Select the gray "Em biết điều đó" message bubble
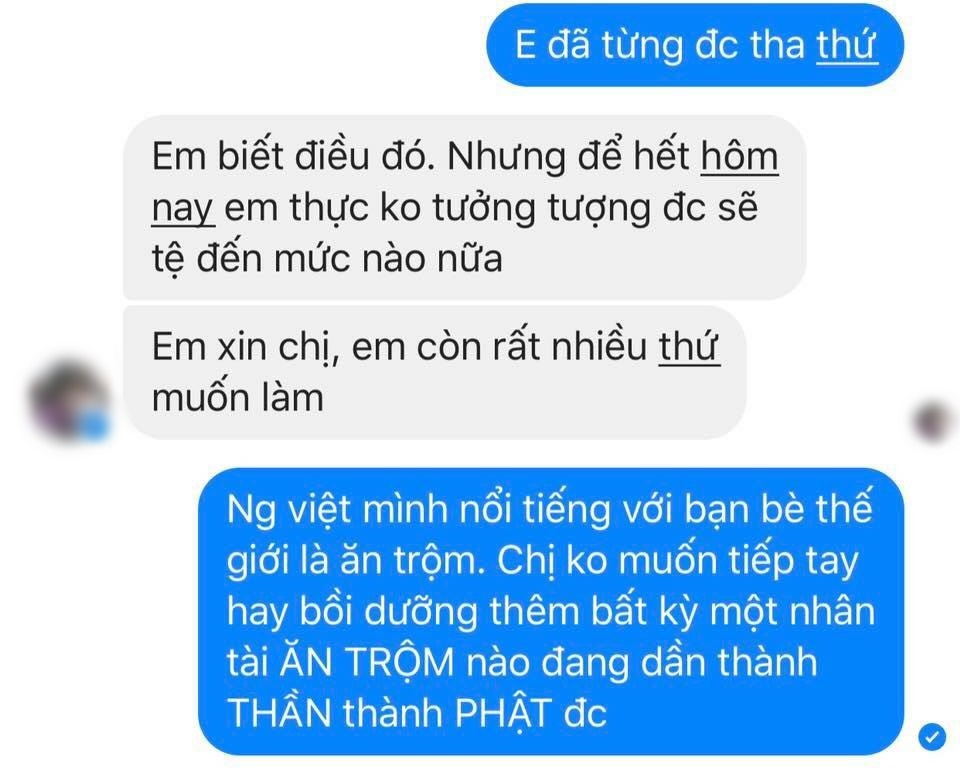 pyautogui.click(x=465, y=207)
